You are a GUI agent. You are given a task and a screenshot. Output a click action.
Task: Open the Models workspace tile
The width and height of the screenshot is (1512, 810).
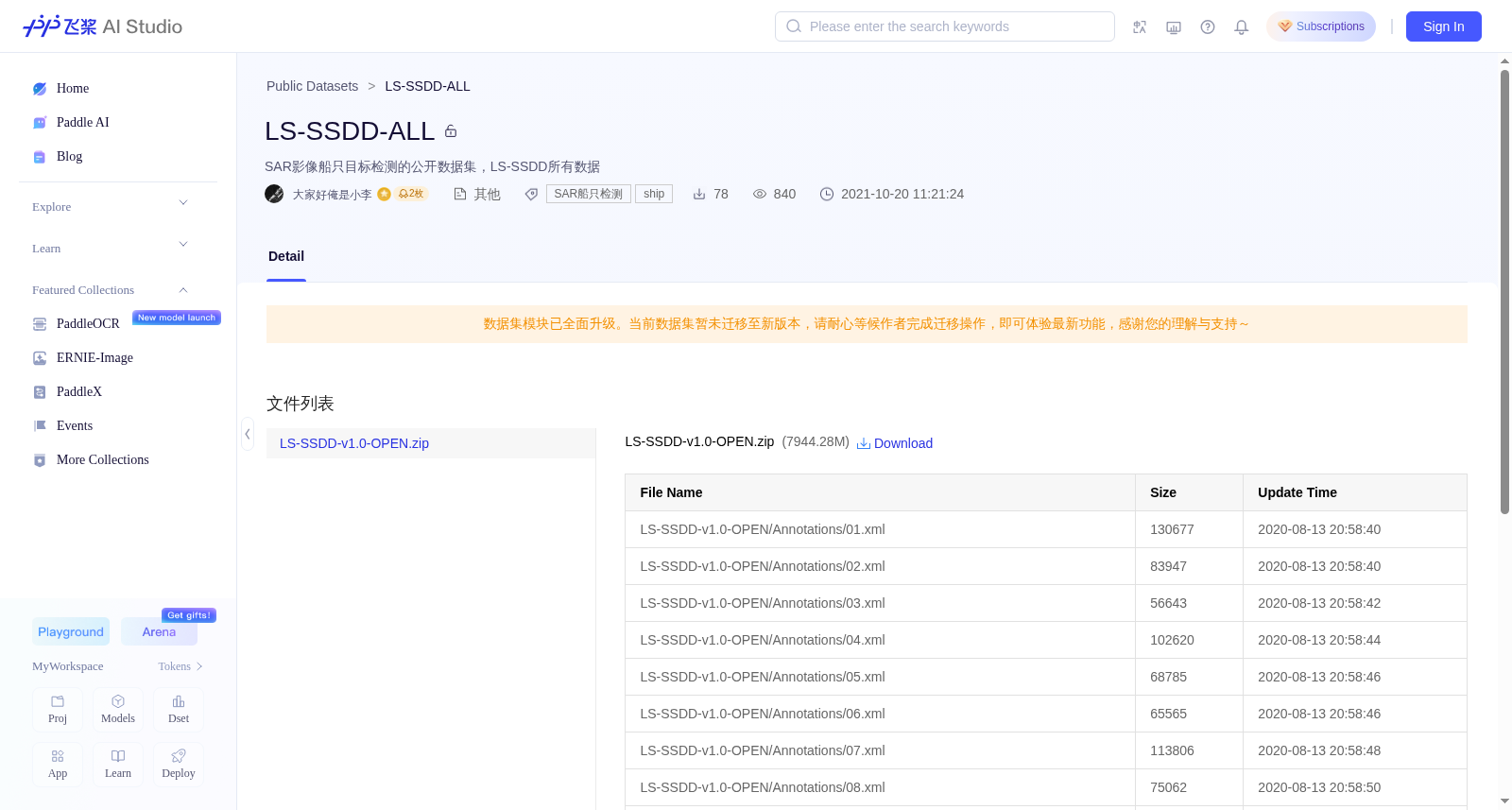[x=118, y=710]
